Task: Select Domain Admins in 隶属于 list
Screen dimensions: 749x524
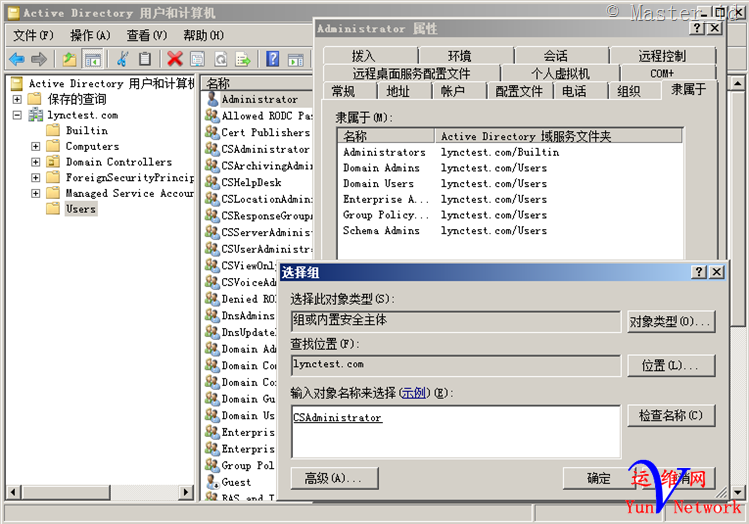Action: click(x=381, y=168)
